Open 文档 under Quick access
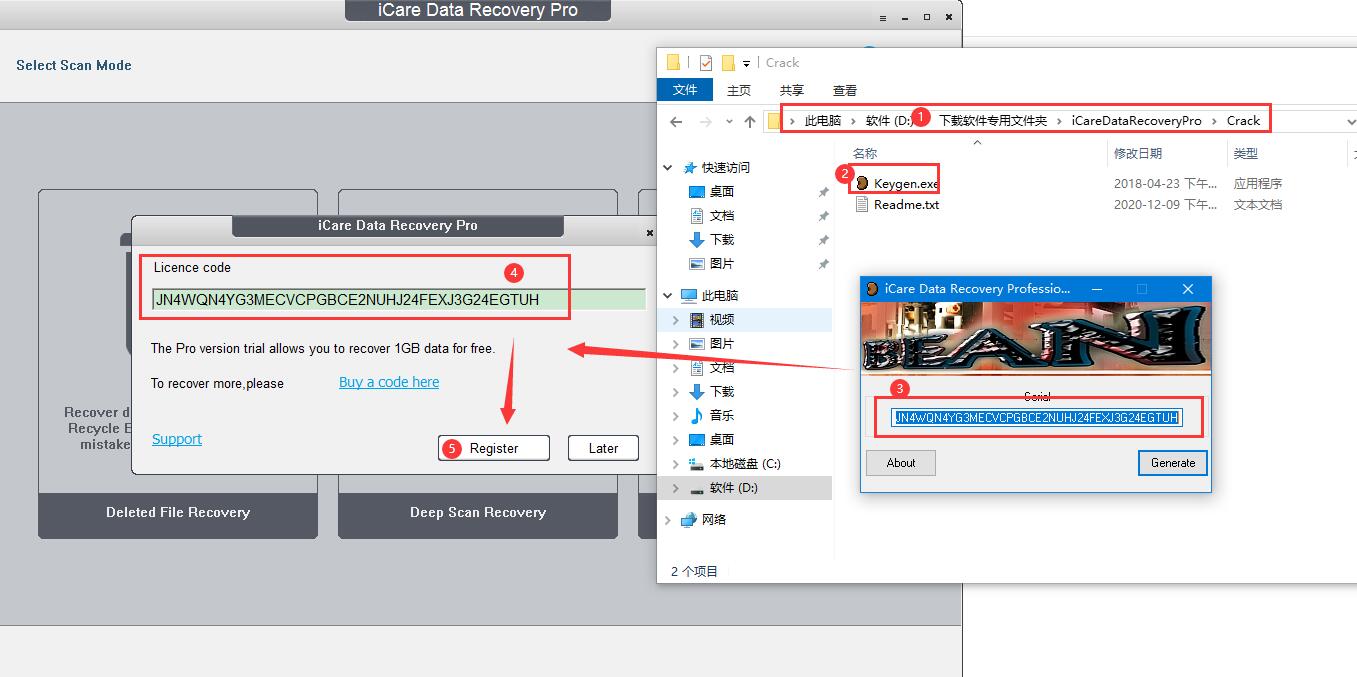Screen dimensions: 1357x677 722,215
